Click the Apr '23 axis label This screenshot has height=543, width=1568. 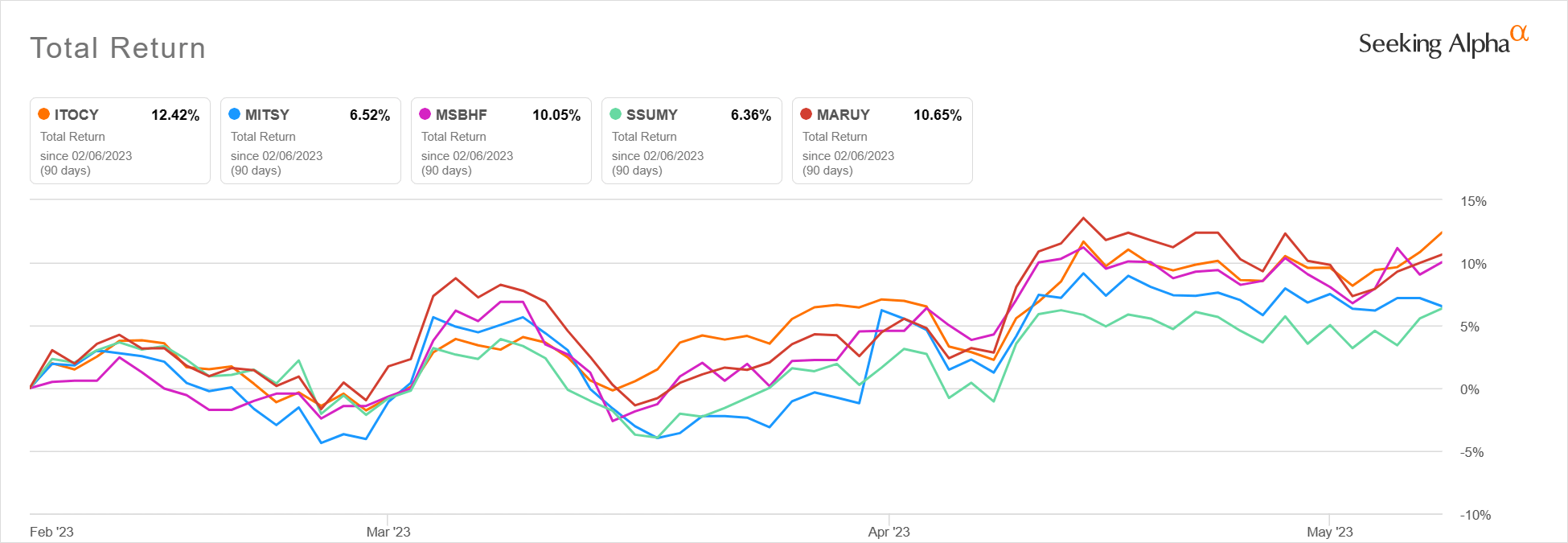point(889,532)
